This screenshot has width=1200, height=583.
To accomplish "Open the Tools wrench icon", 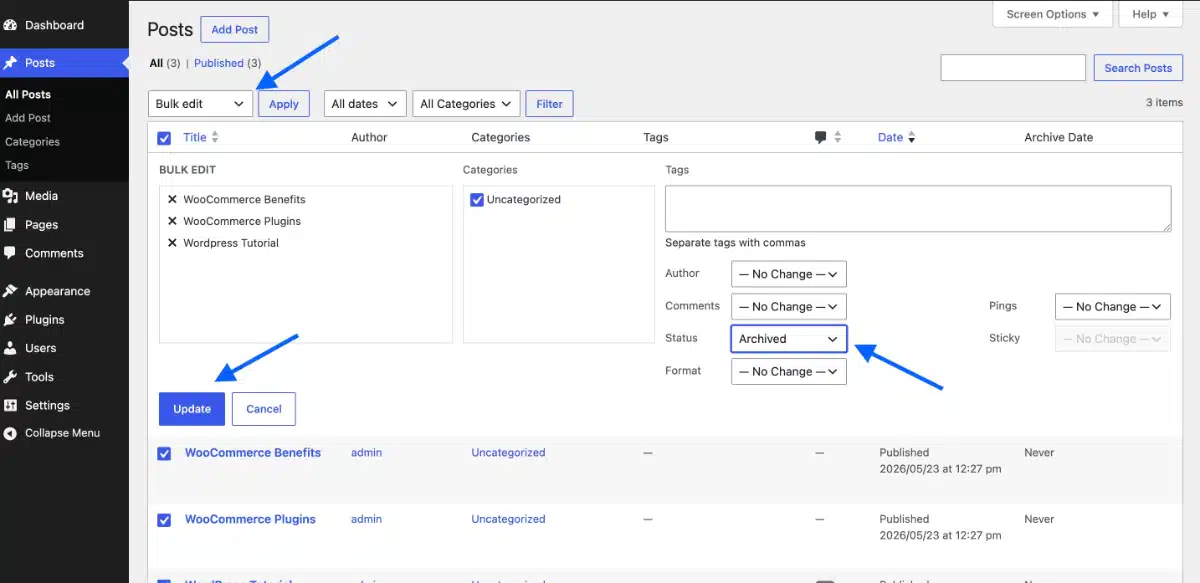I will click(11, 377).
